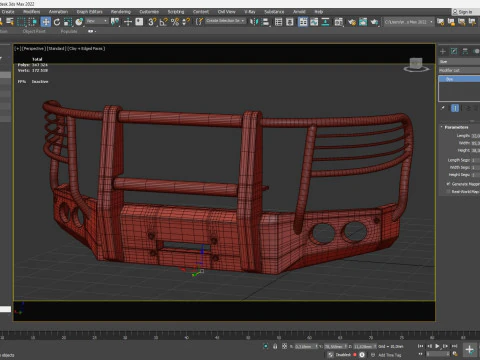Toggle the Scene Explorer icon
Screen dimensions: 480x360
coord(278,22)
